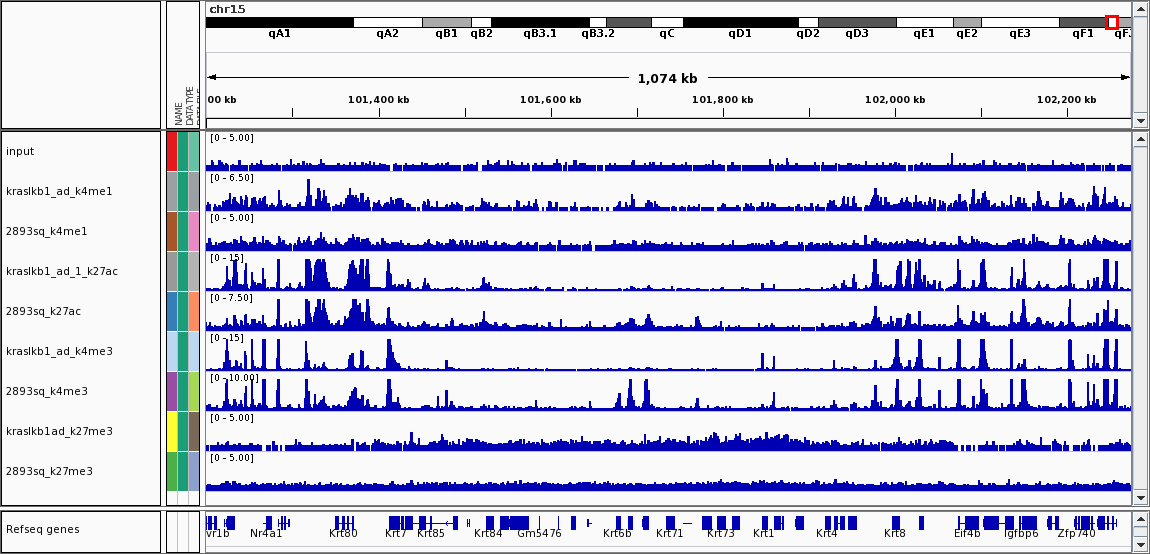The width and height of the screenshot is (1150, 554).
Task: Click the Refseq genes panel scroll-down arrow
Action: [1141, 545]
